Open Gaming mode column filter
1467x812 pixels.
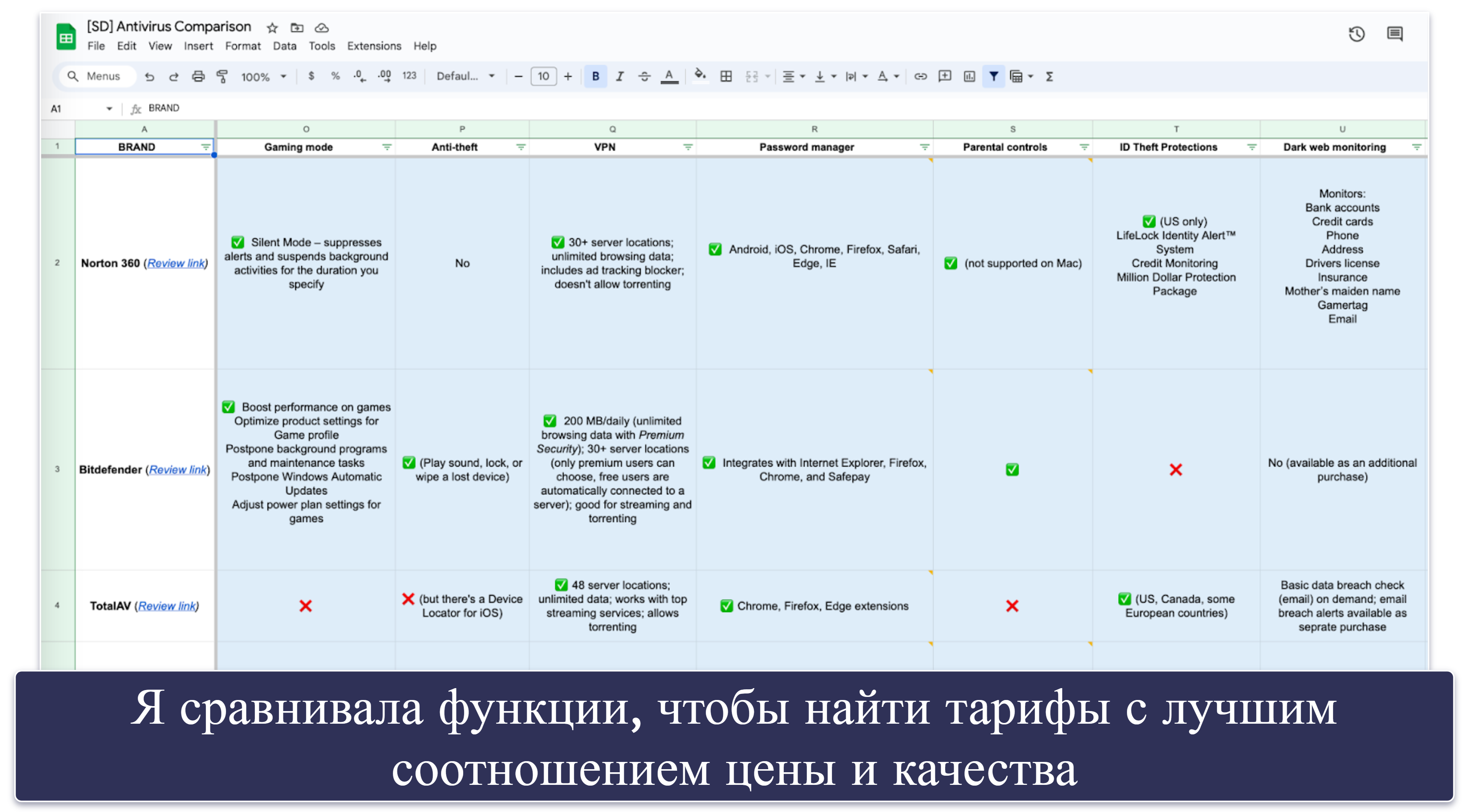(387, 148)
